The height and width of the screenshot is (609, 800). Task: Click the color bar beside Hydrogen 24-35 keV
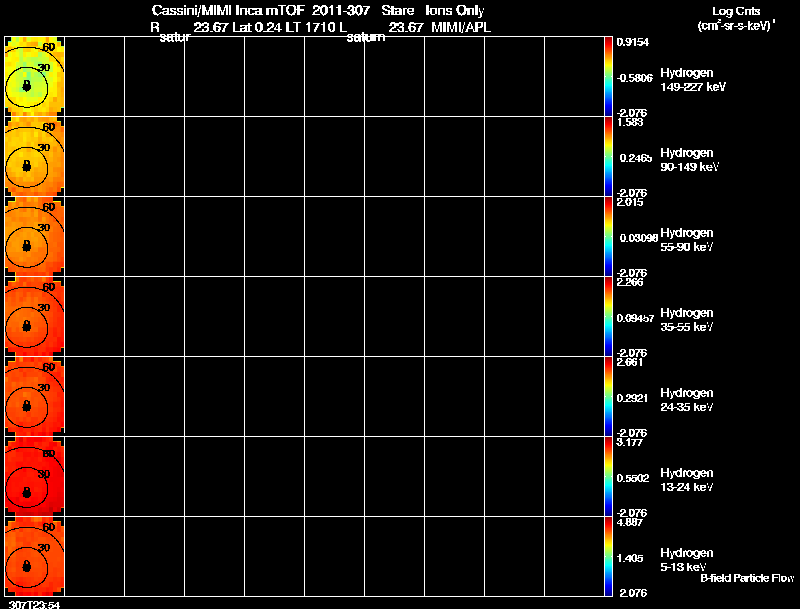tap(608, 397)
